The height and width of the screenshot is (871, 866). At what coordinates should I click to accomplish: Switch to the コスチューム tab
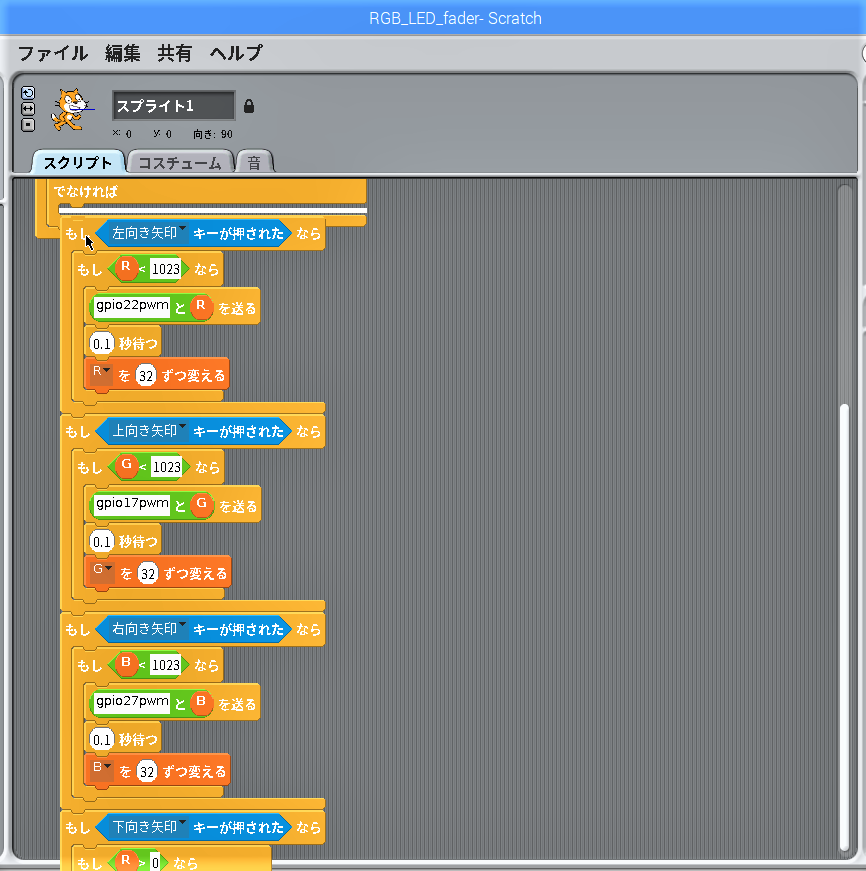pyautogui.click(x=179, y=162)
